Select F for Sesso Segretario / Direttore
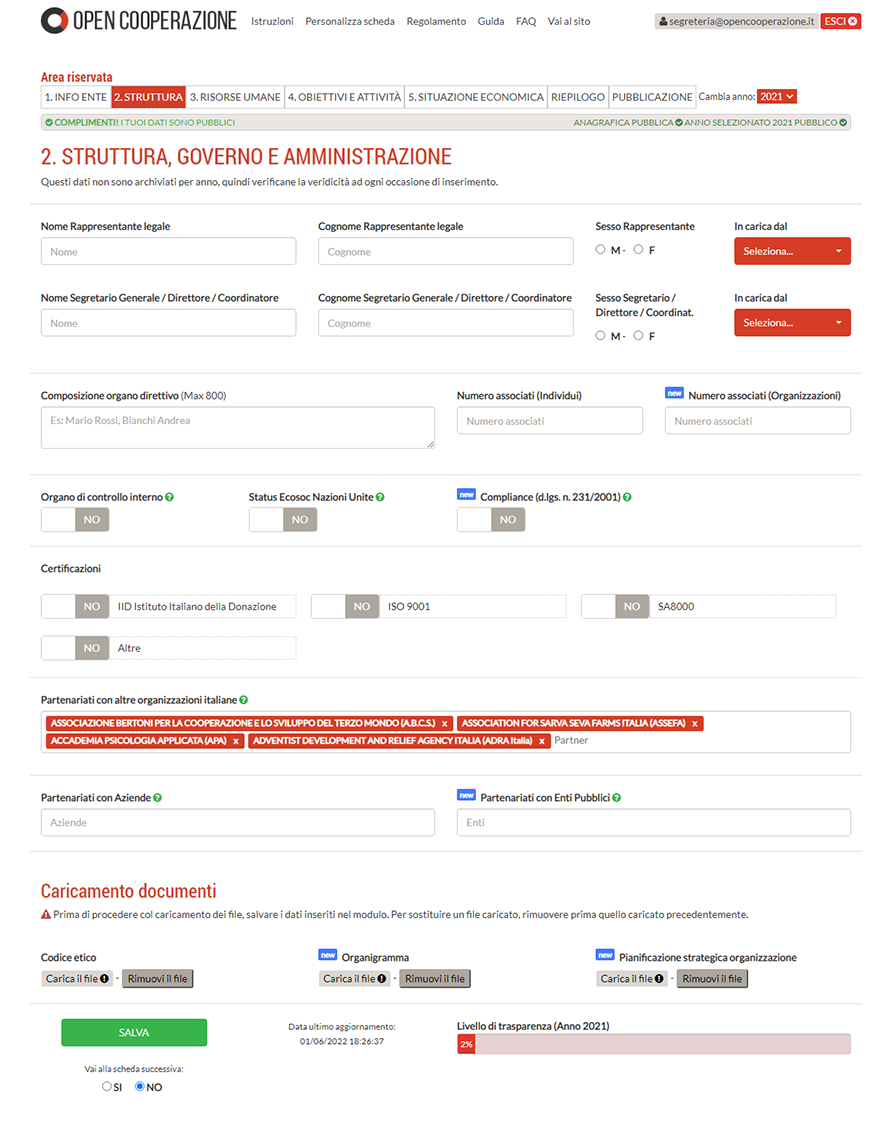The width and height of the screenshot is (892, 1128). [638, 335]
